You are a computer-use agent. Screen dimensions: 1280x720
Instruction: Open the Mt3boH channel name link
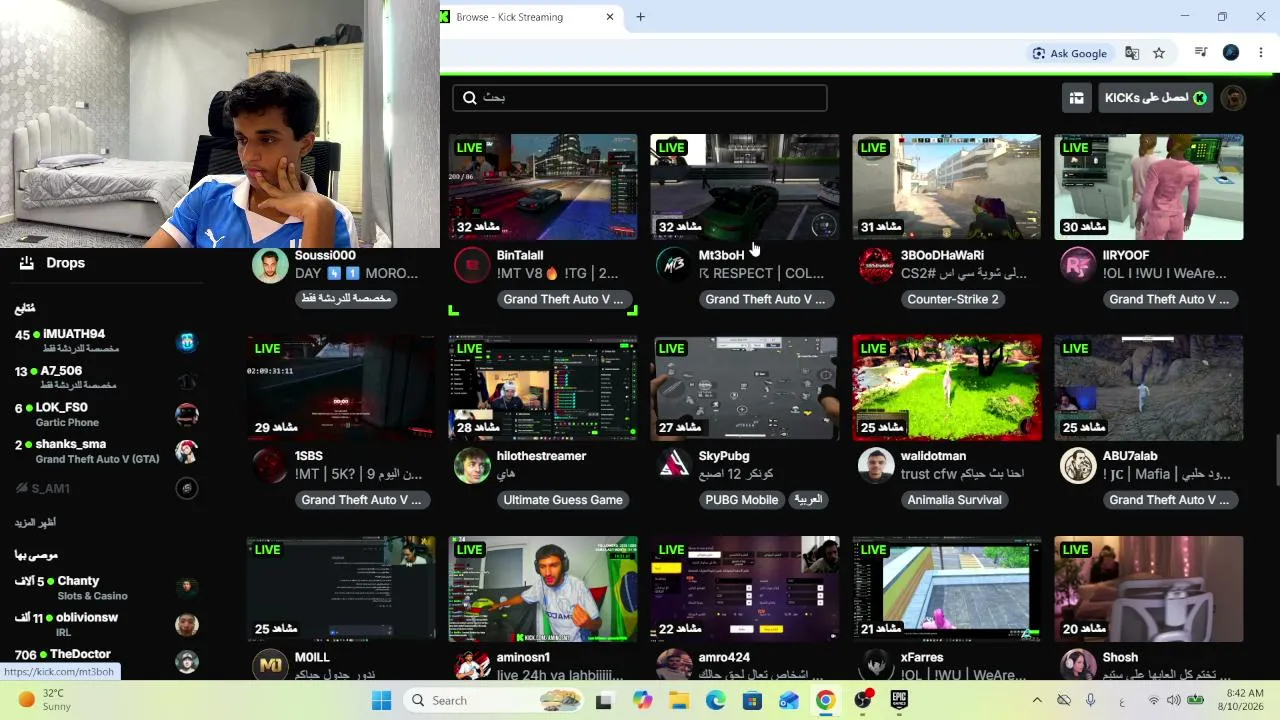point(722,256)
